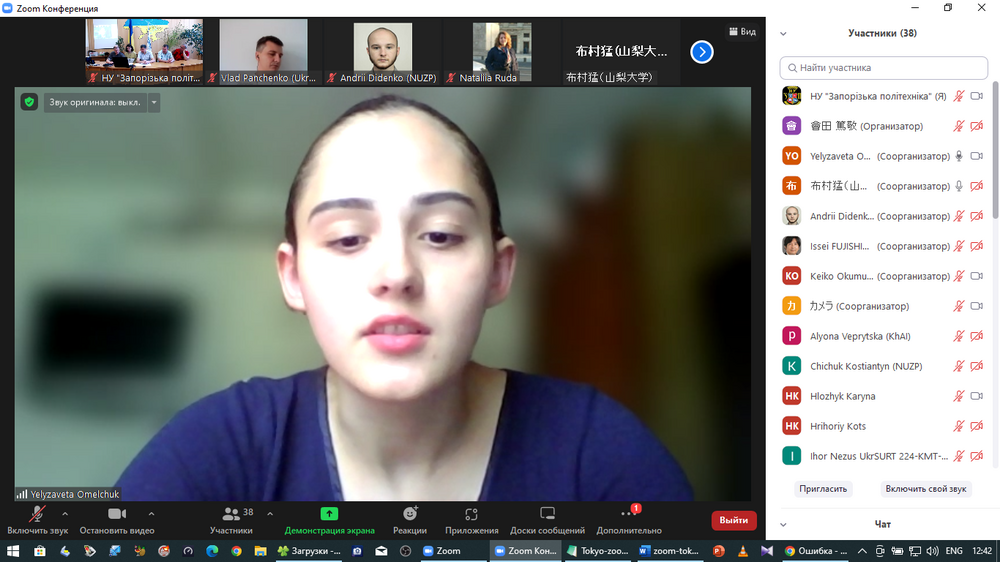Click the green Share Screen (Демонстрация экрана) icon

329,513
